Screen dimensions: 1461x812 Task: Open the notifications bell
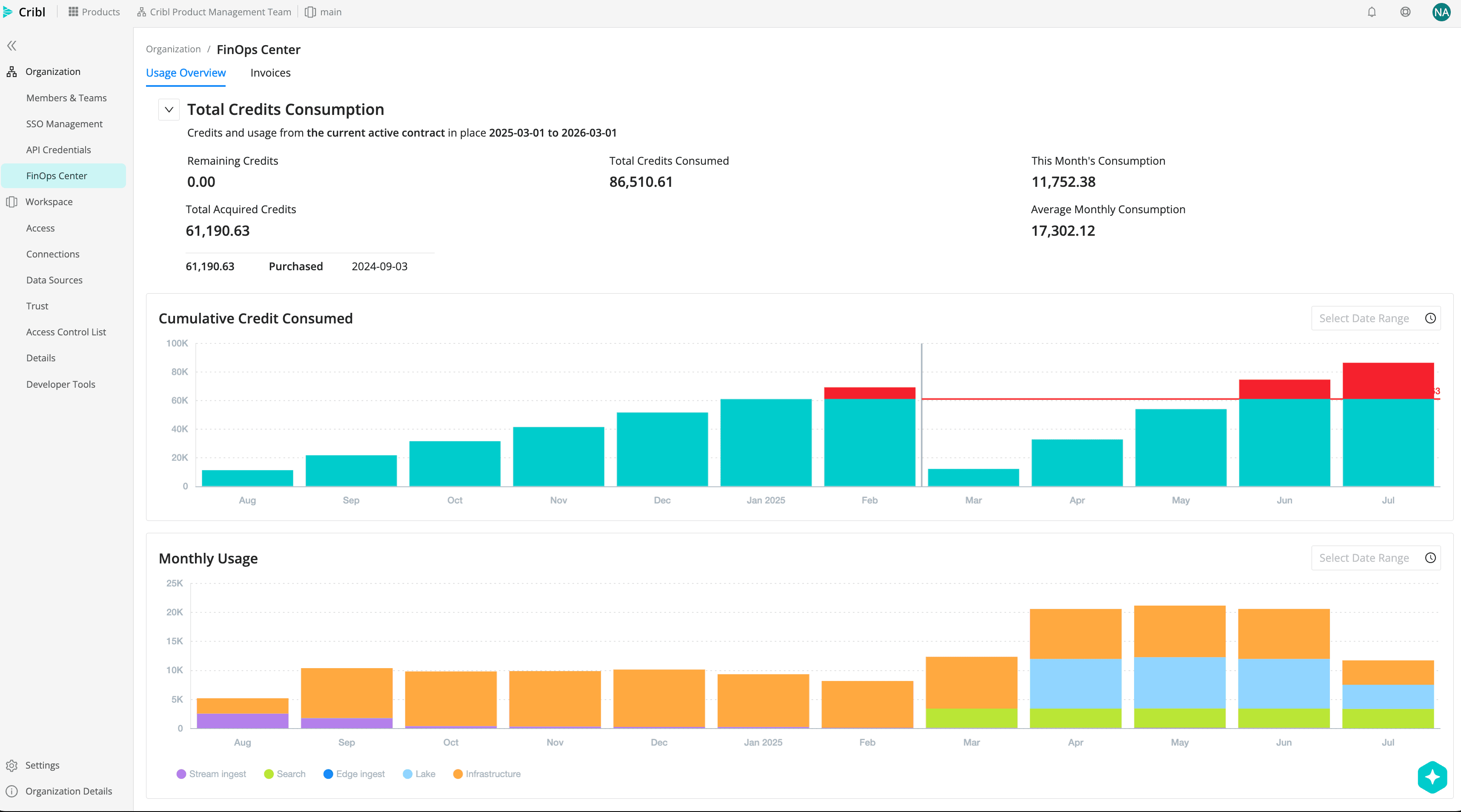[x=1371, y=12]
